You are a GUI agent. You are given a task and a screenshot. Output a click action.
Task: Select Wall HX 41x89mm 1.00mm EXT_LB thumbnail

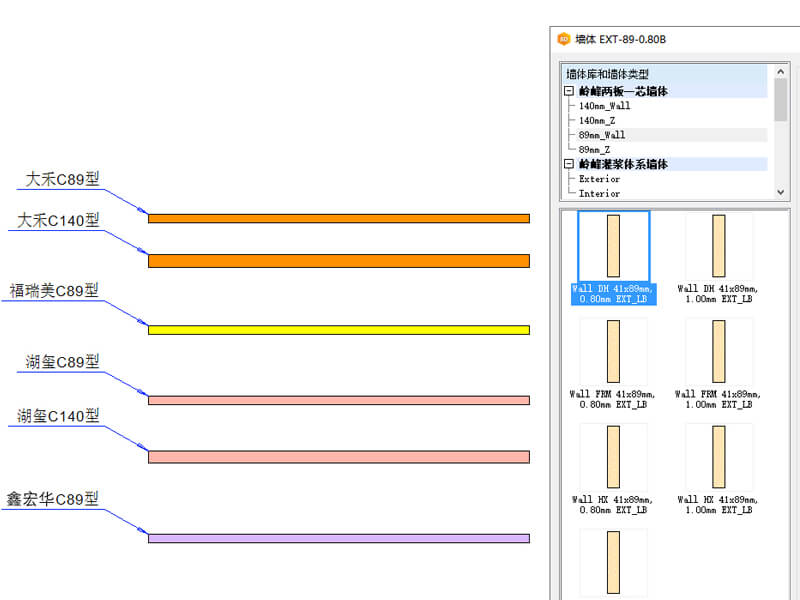coord(718,457)
